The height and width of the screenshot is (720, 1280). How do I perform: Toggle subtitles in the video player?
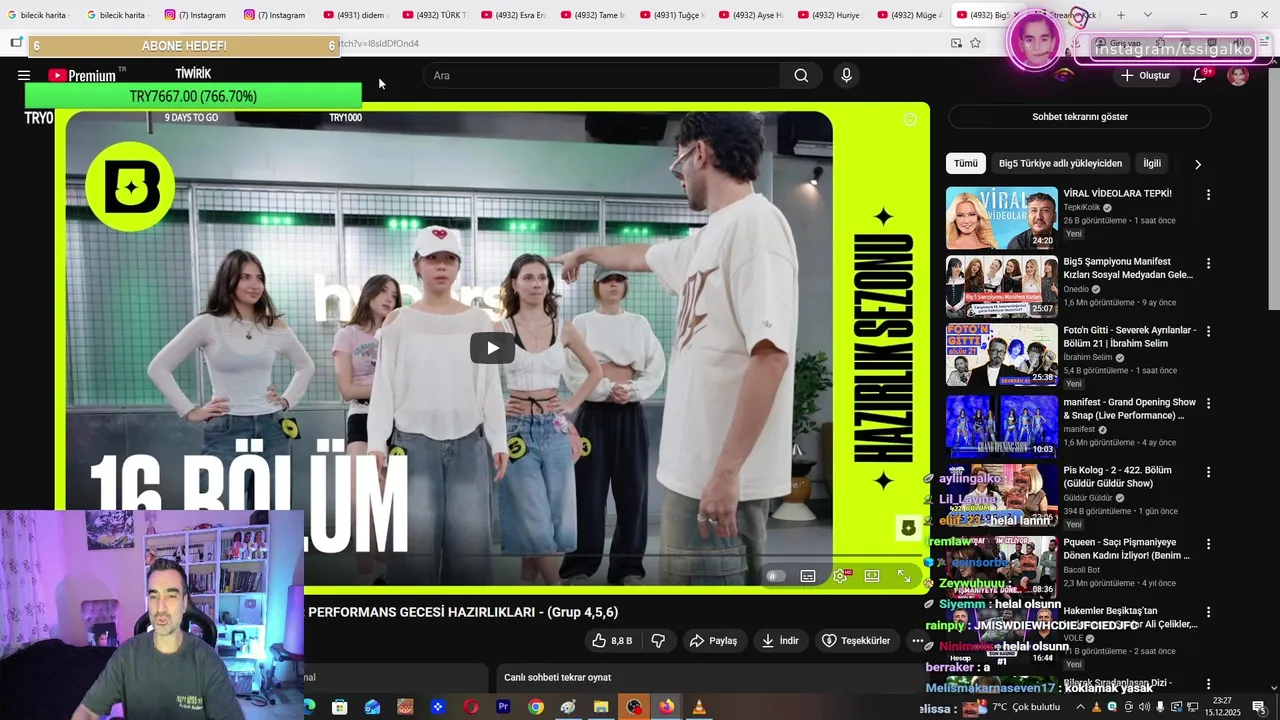[x=808, y=576]
